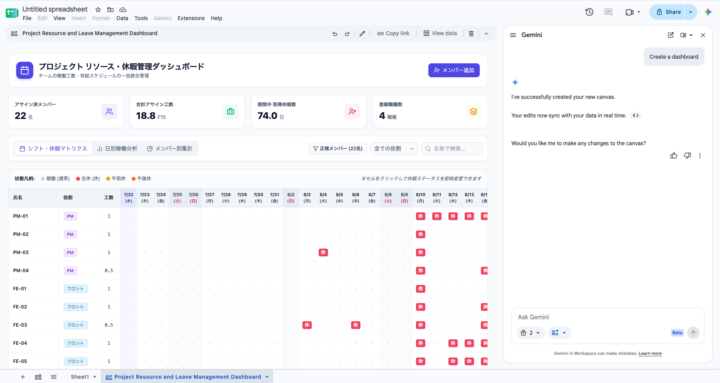Start a new Gemini chat
This screenshot has height=383, width=720.
point(670,35)
